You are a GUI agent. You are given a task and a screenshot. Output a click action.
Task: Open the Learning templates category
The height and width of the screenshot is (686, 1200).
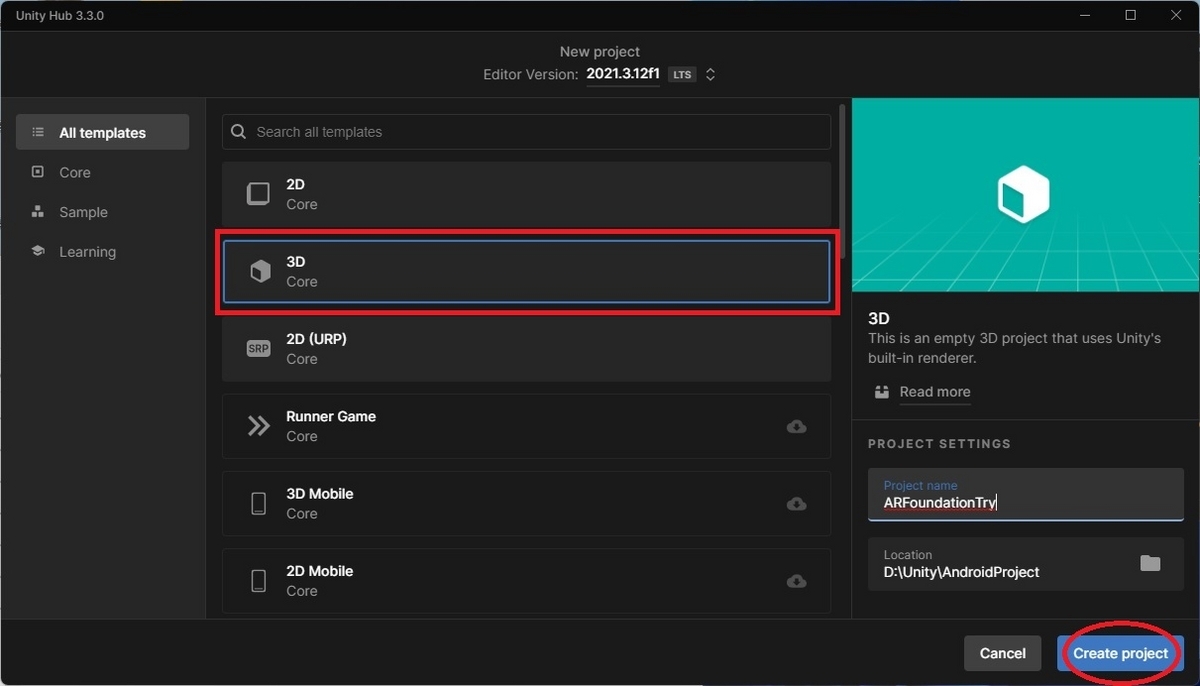[x=87, y=252]
